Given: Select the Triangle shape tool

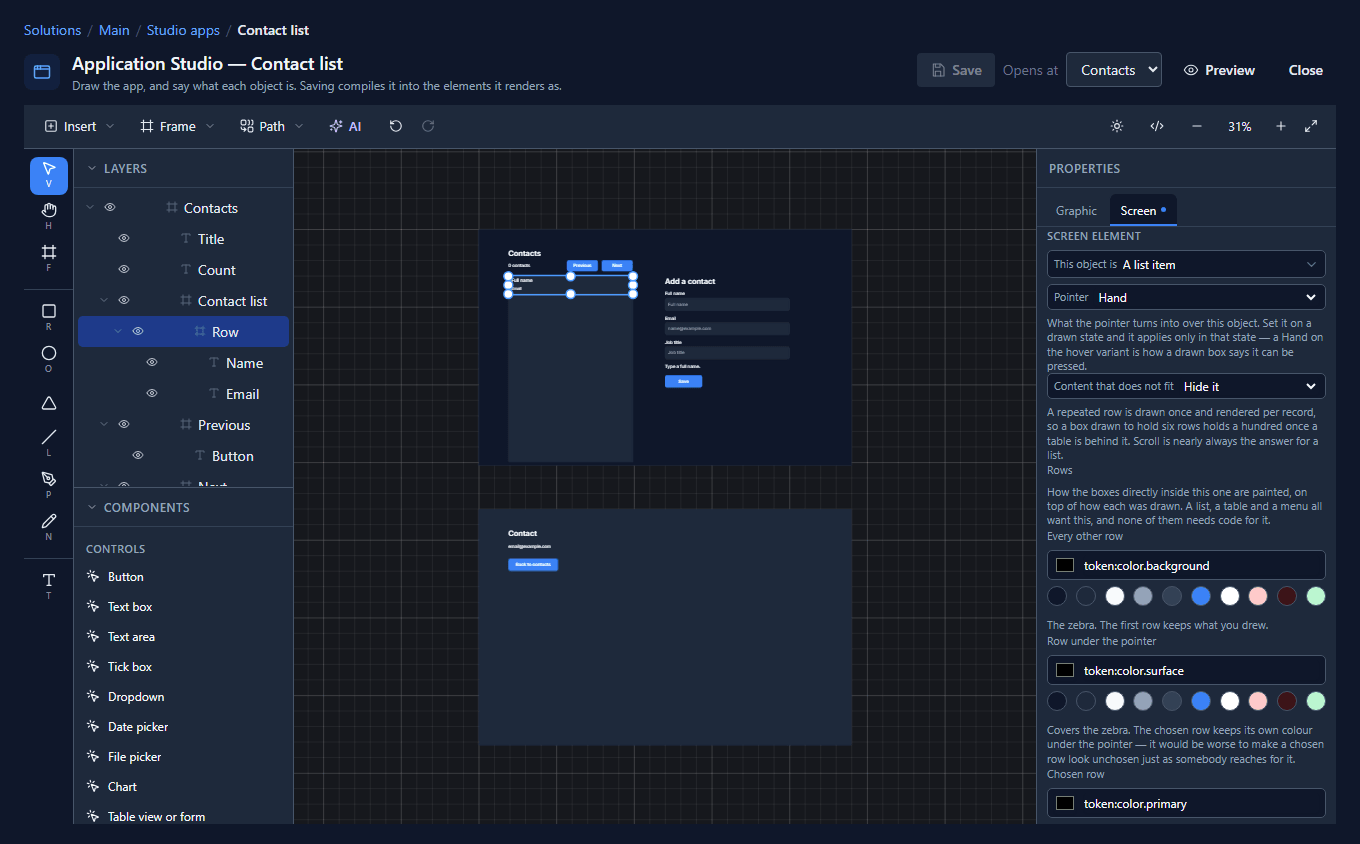Looking at the screenshot, I should 49,403.
